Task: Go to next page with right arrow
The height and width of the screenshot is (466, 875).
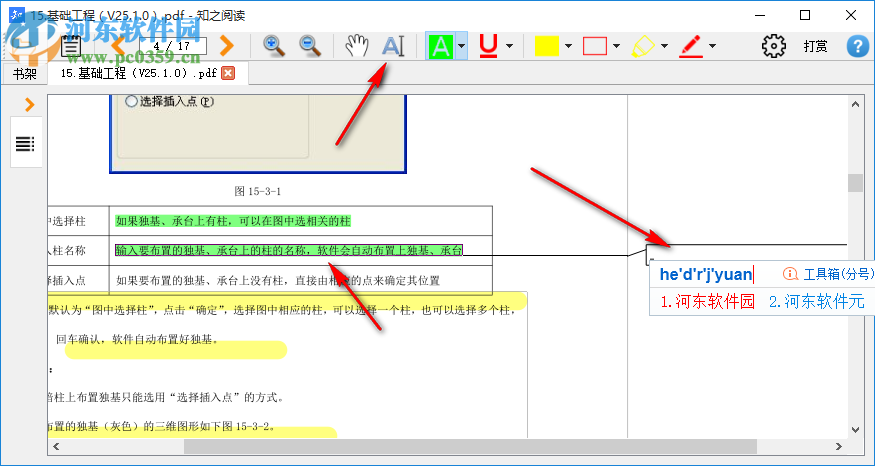Action: [x=226, y=46]
